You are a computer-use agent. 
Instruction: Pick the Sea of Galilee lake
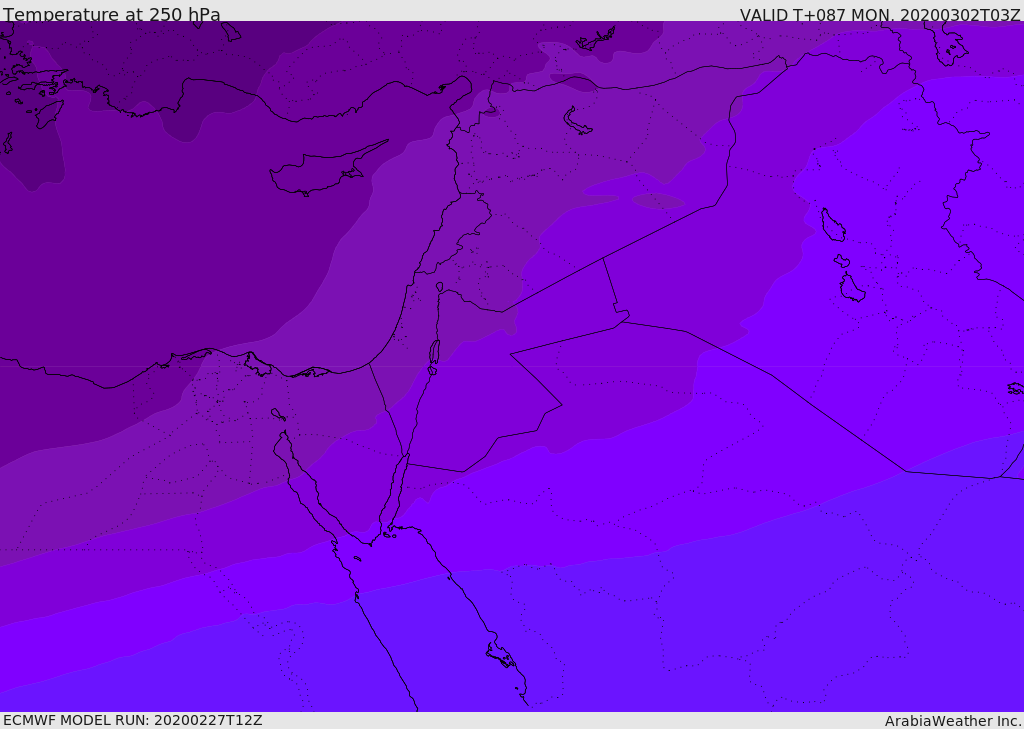(440, 287)
